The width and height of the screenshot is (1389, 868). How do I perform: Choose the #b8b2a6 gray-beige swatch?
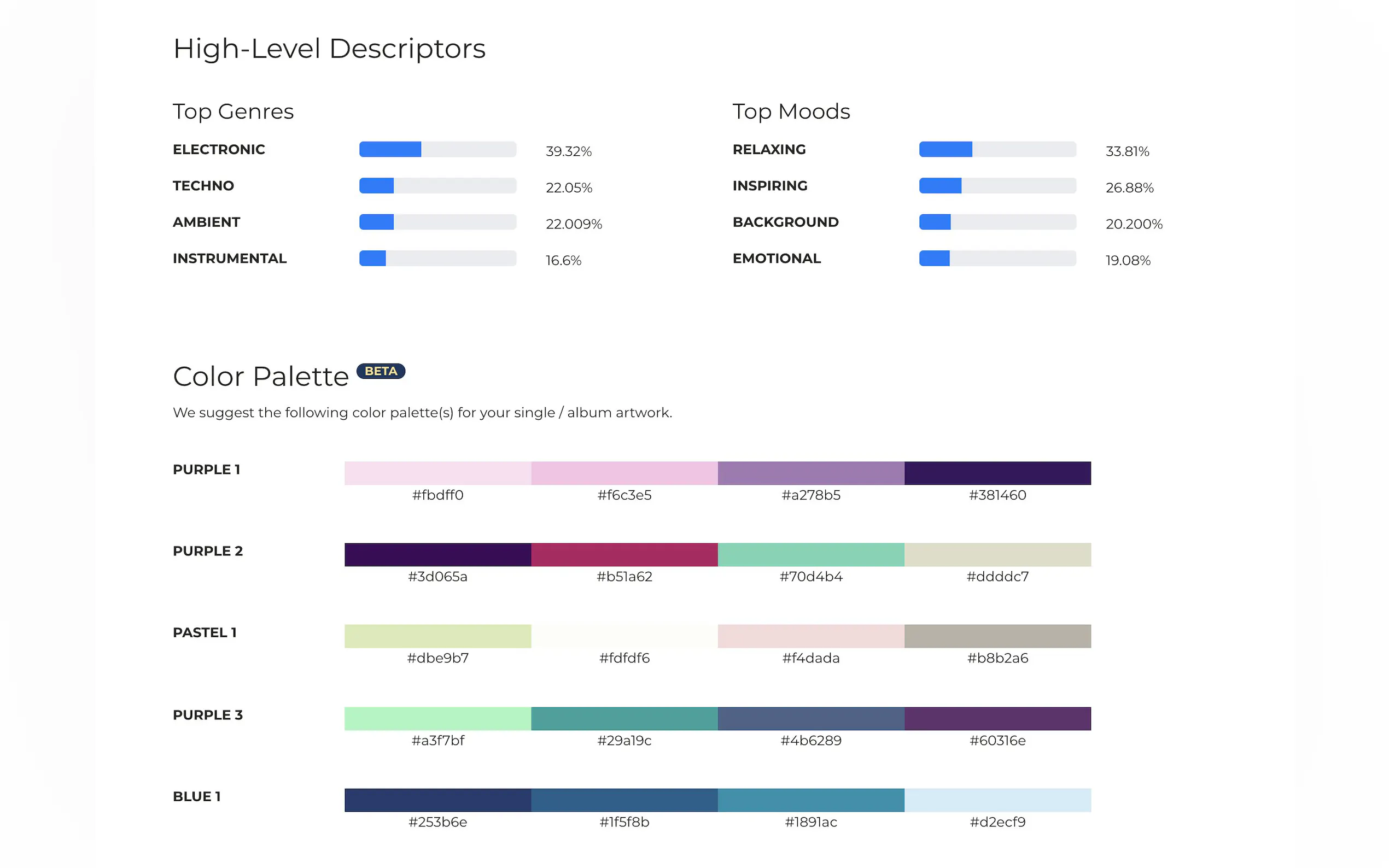coord(997,636)
